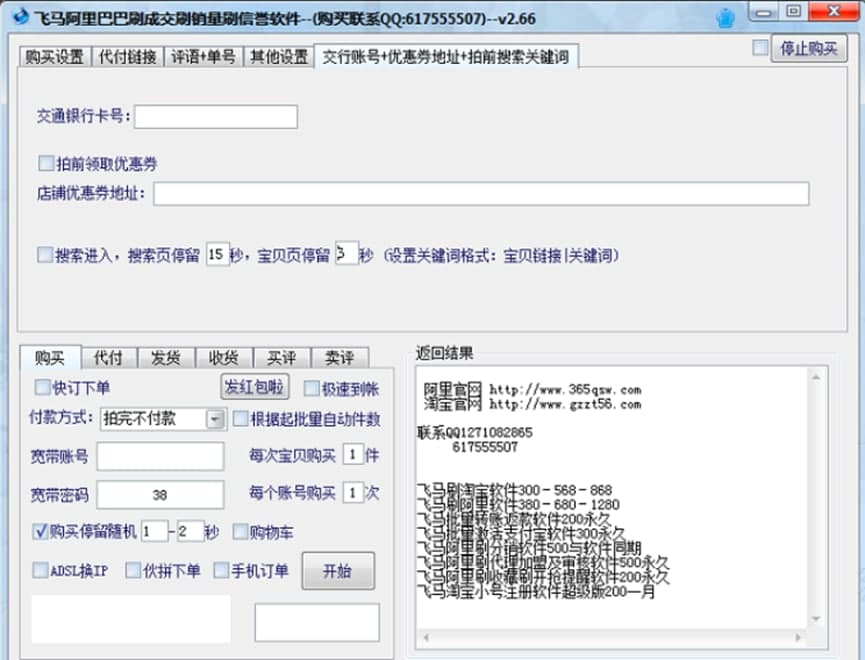The image size is (865, 660).
Task: Click the http://www.365qsw.com text
Action: pyautogui.click(x=565, y=390)
